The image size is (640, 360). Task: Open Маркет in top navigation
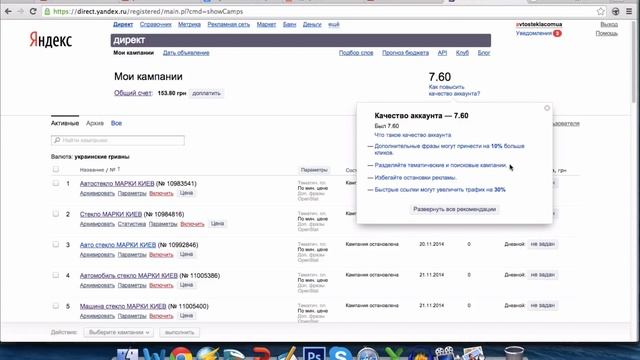pos(266,24)
